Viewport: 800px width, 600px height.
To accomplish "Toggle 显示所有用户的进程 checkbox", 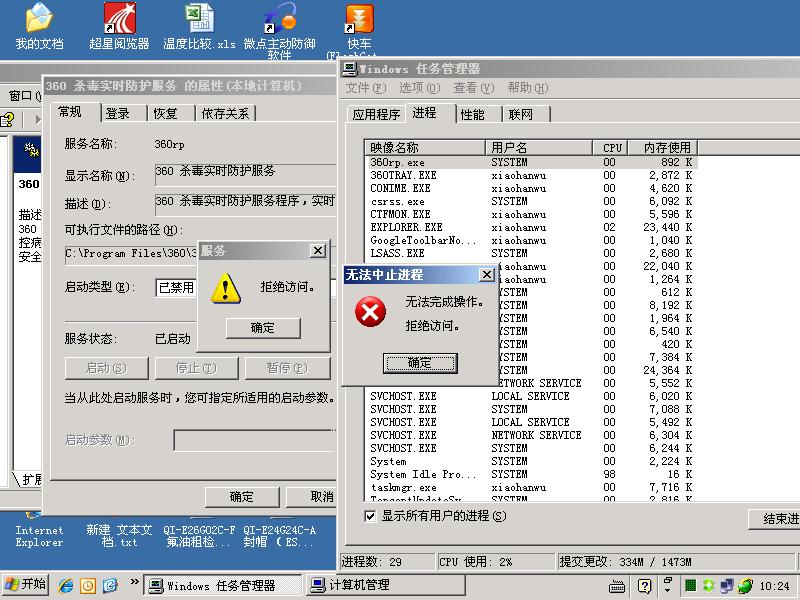I will pyautogui.click(x=370, y=516).
